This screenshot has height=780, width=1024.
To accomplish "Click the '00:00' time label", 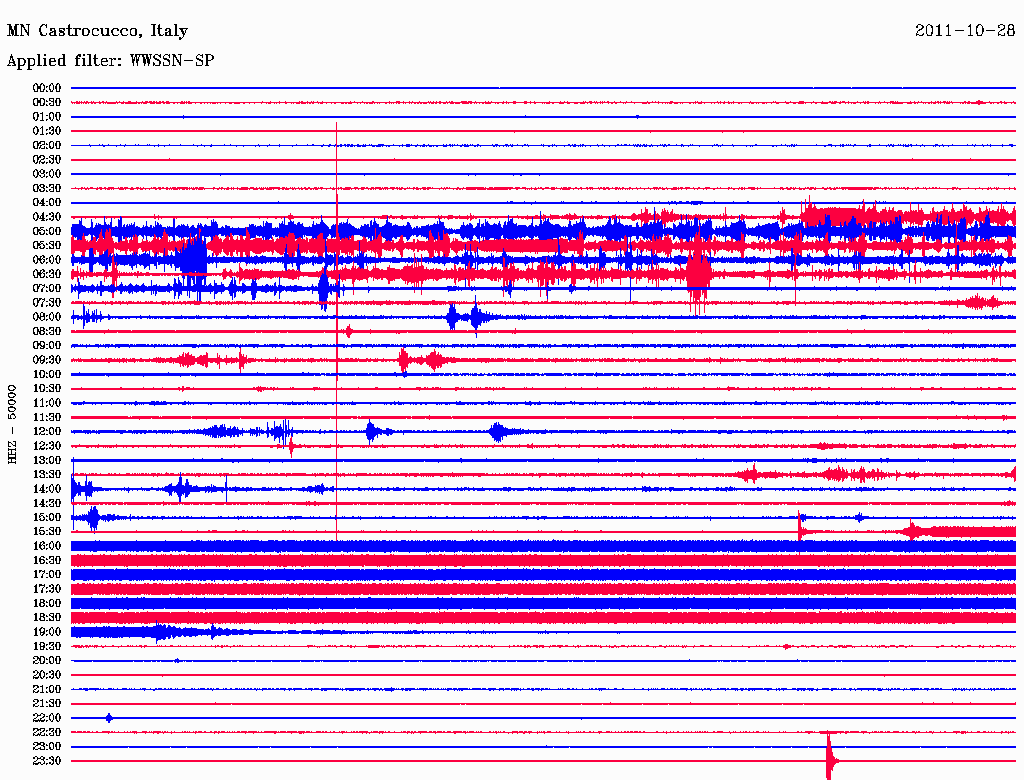I will click(47, 88).
